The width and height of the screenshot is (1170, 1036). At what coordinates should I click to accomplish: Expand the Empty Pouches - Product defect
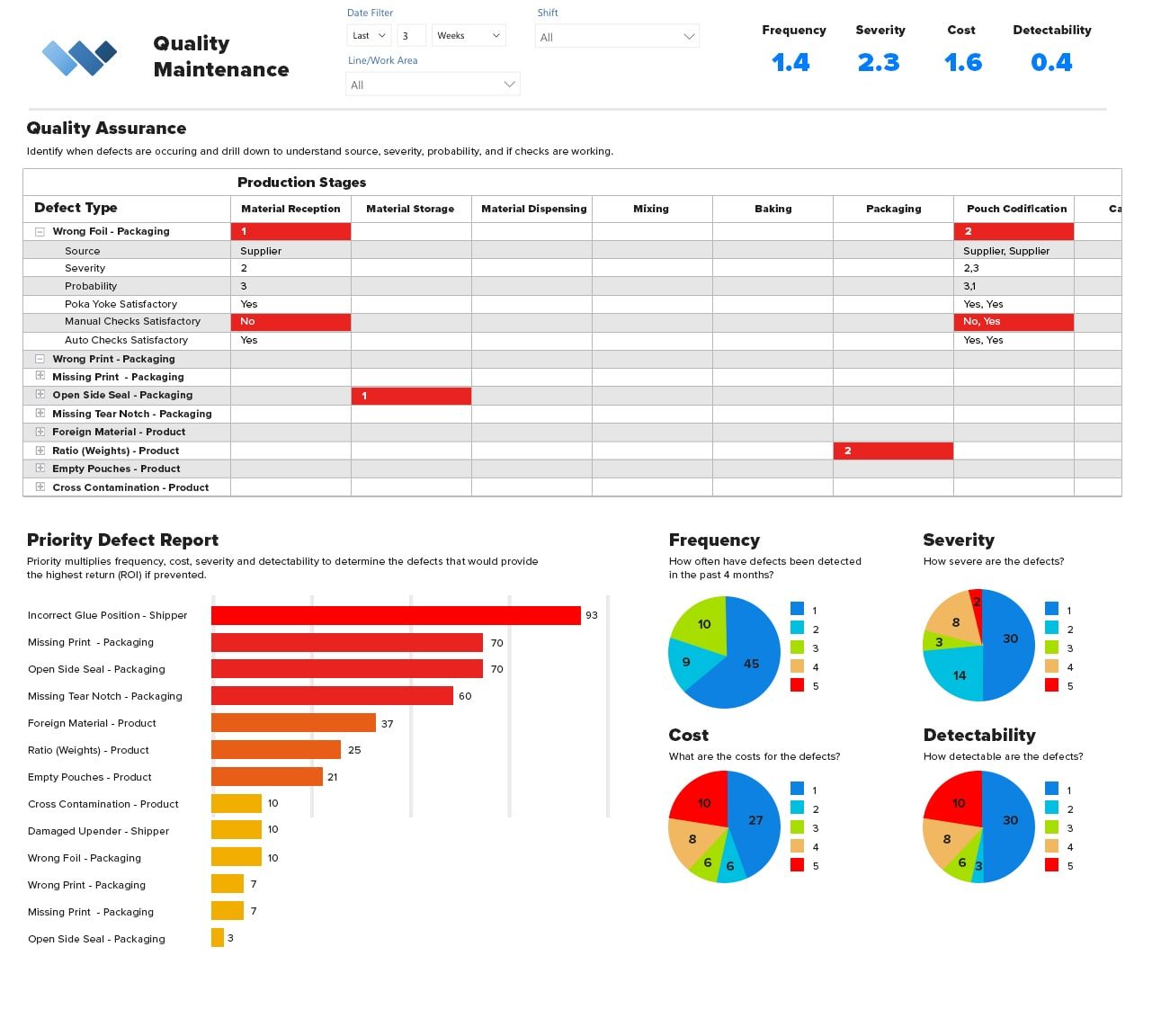click(x=39, y=469)
